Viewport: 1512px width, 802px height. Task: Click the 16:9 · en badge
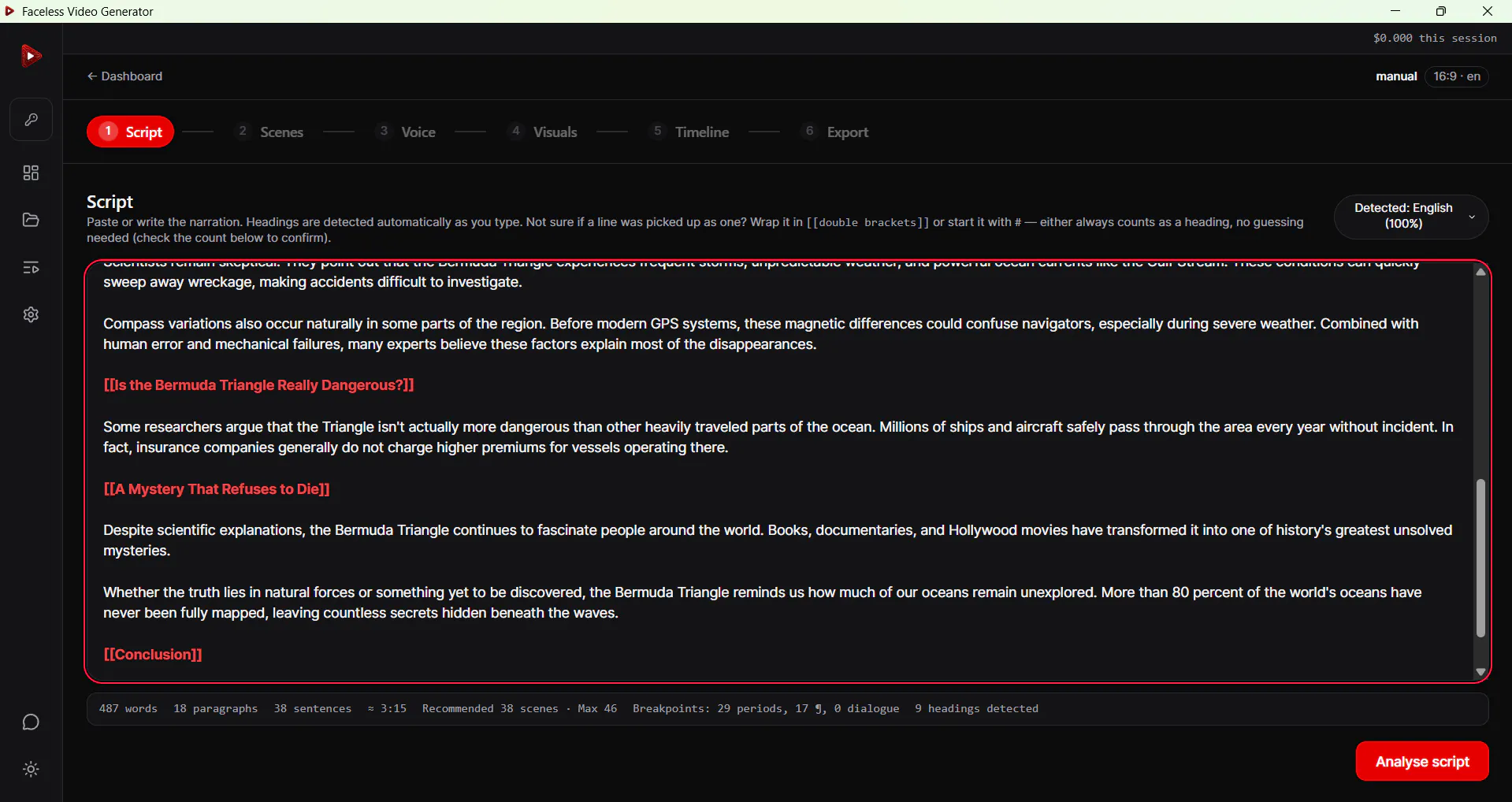point(1456,76)
